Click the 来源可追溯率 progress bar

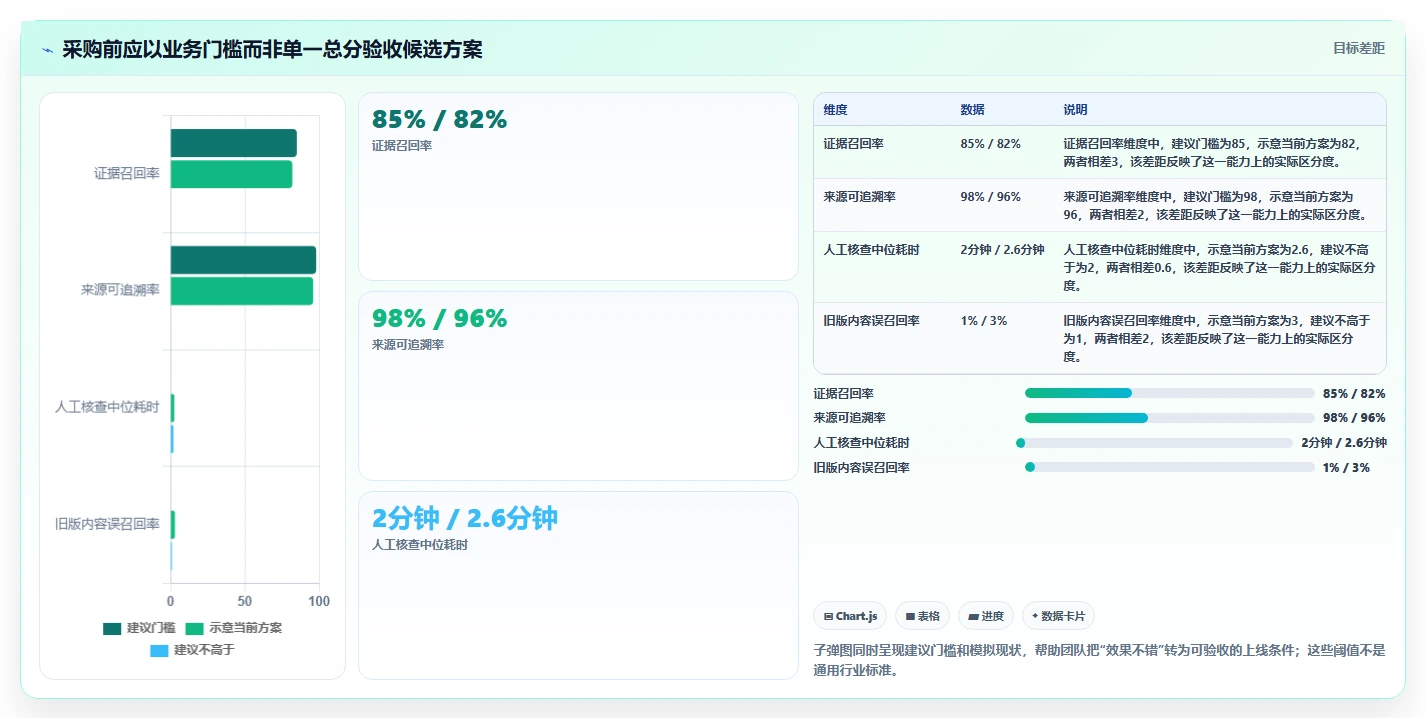pos(1169,418)
